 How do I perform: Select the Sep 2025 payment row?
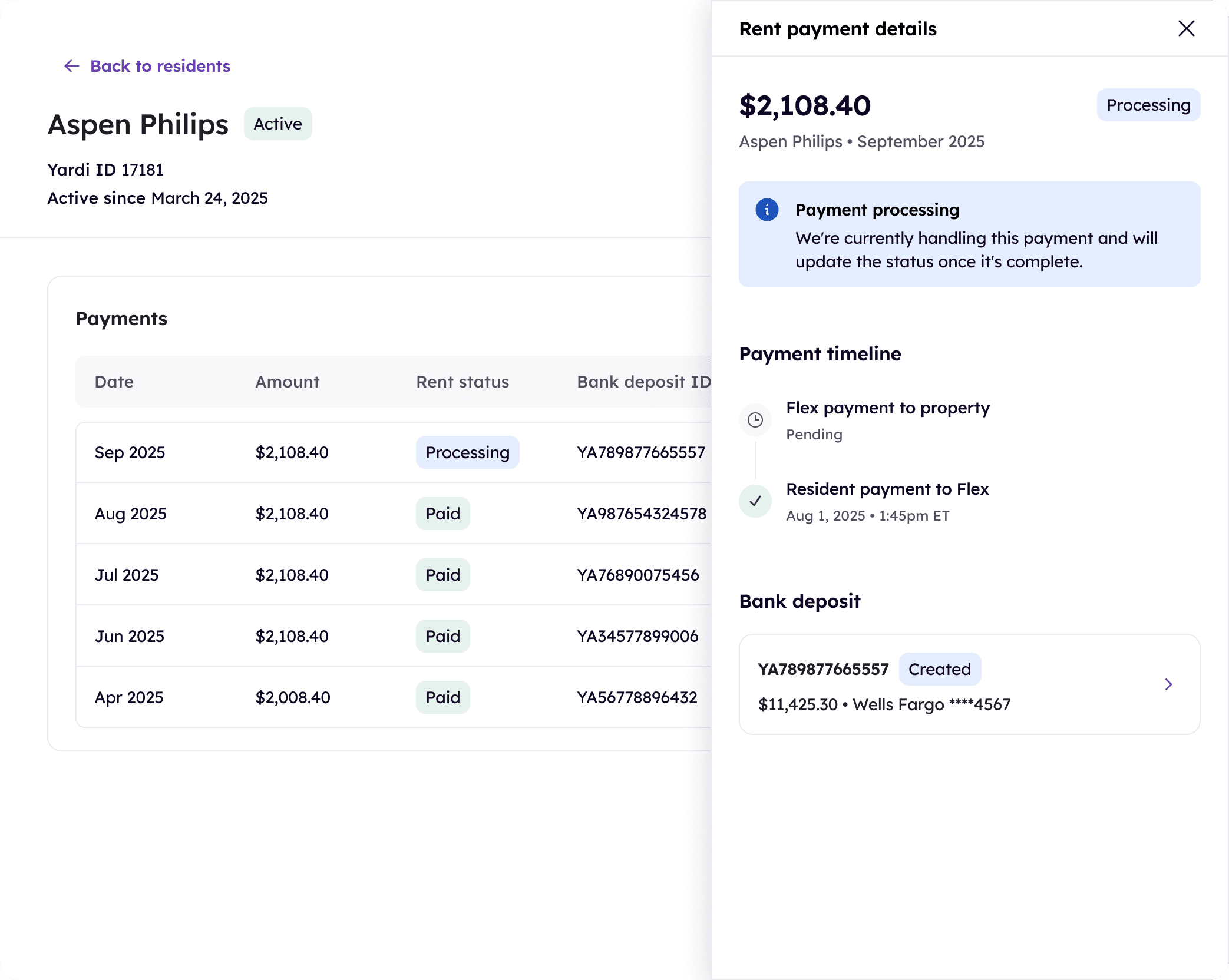(x=130, y=452)
